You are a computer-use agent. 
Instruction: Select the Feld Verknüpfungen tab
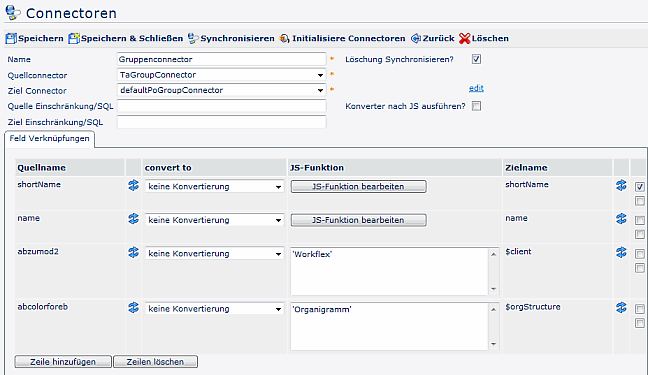(x=50, y=139)
